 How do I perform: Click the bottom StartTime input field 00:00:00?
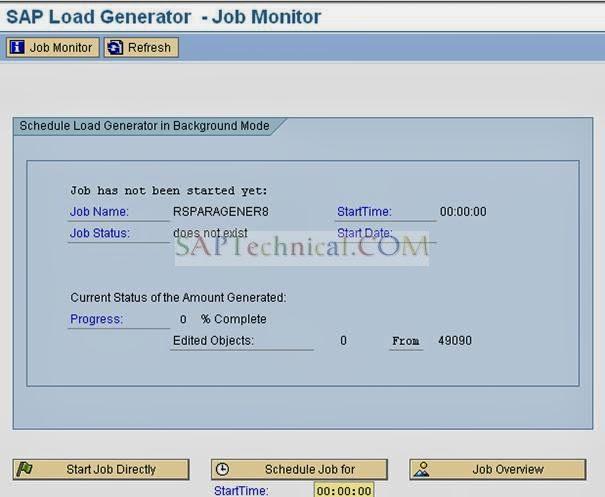[x=344, y=490]
